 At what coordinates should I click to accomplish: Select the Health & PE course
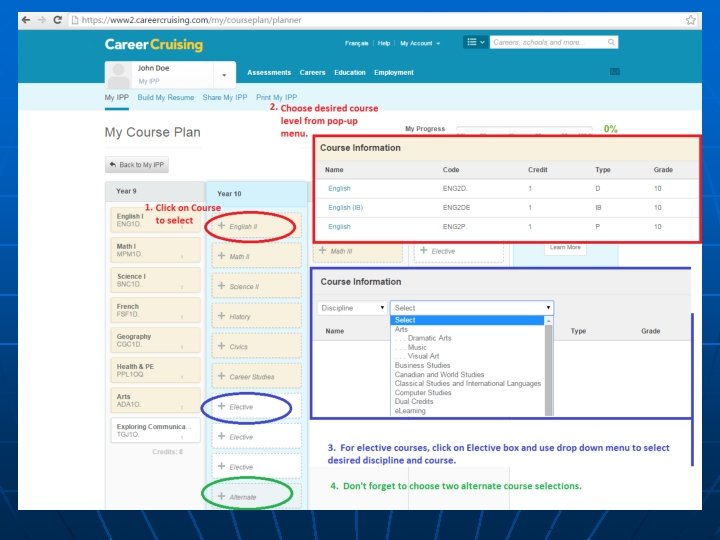[x=156, y=371]
